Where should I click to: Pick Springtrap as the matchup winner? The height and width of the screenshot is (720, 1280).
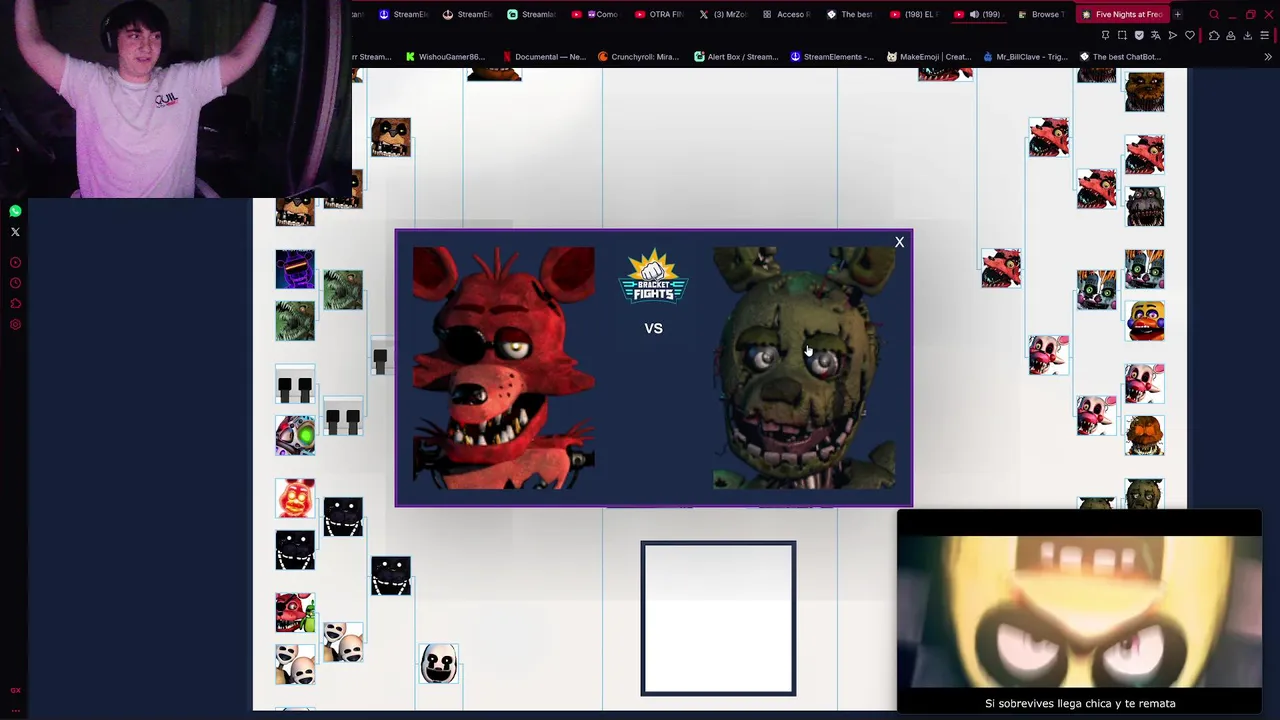click(x=804, y=368)
